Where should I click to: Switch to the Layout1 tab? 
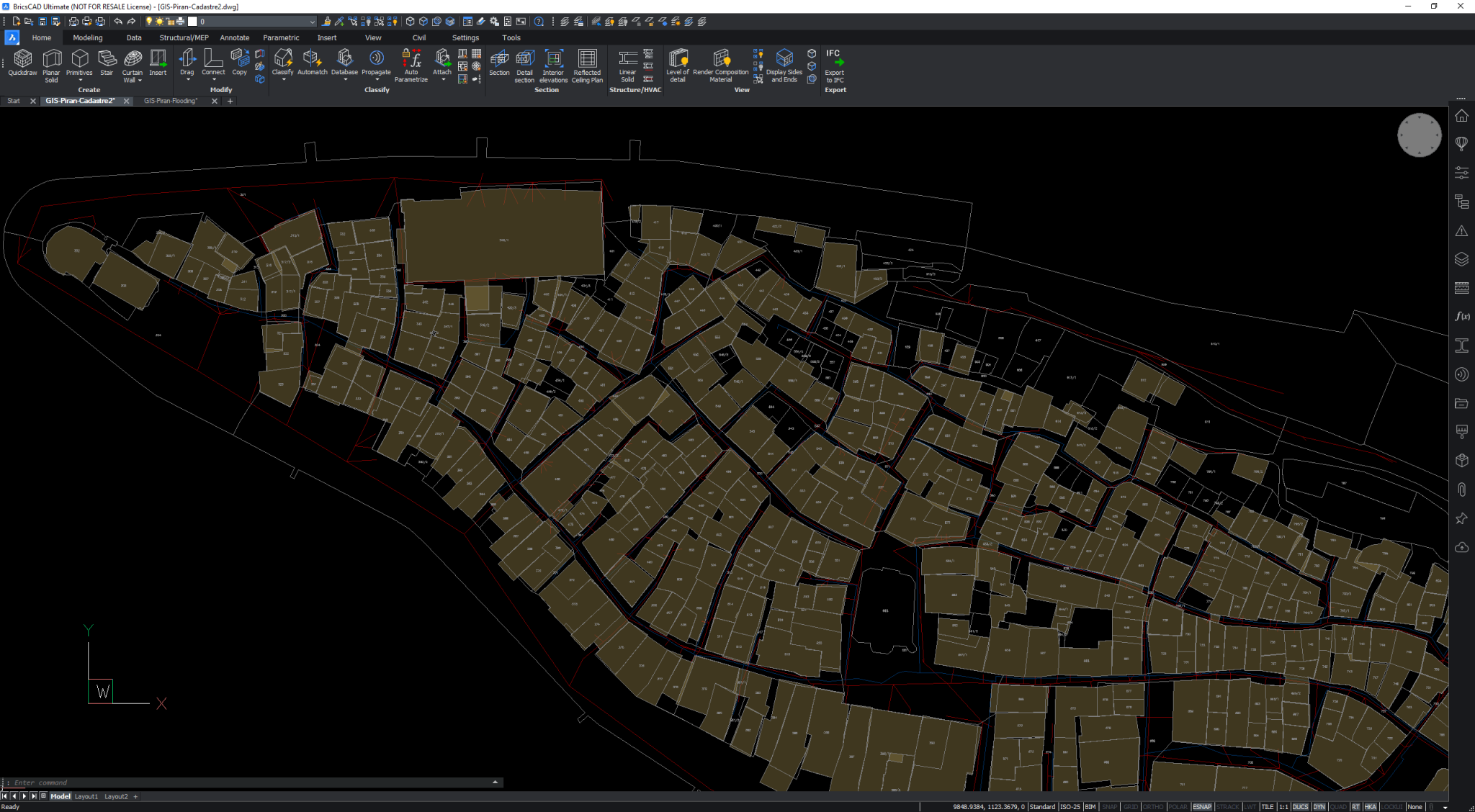(x=86, y=796)
